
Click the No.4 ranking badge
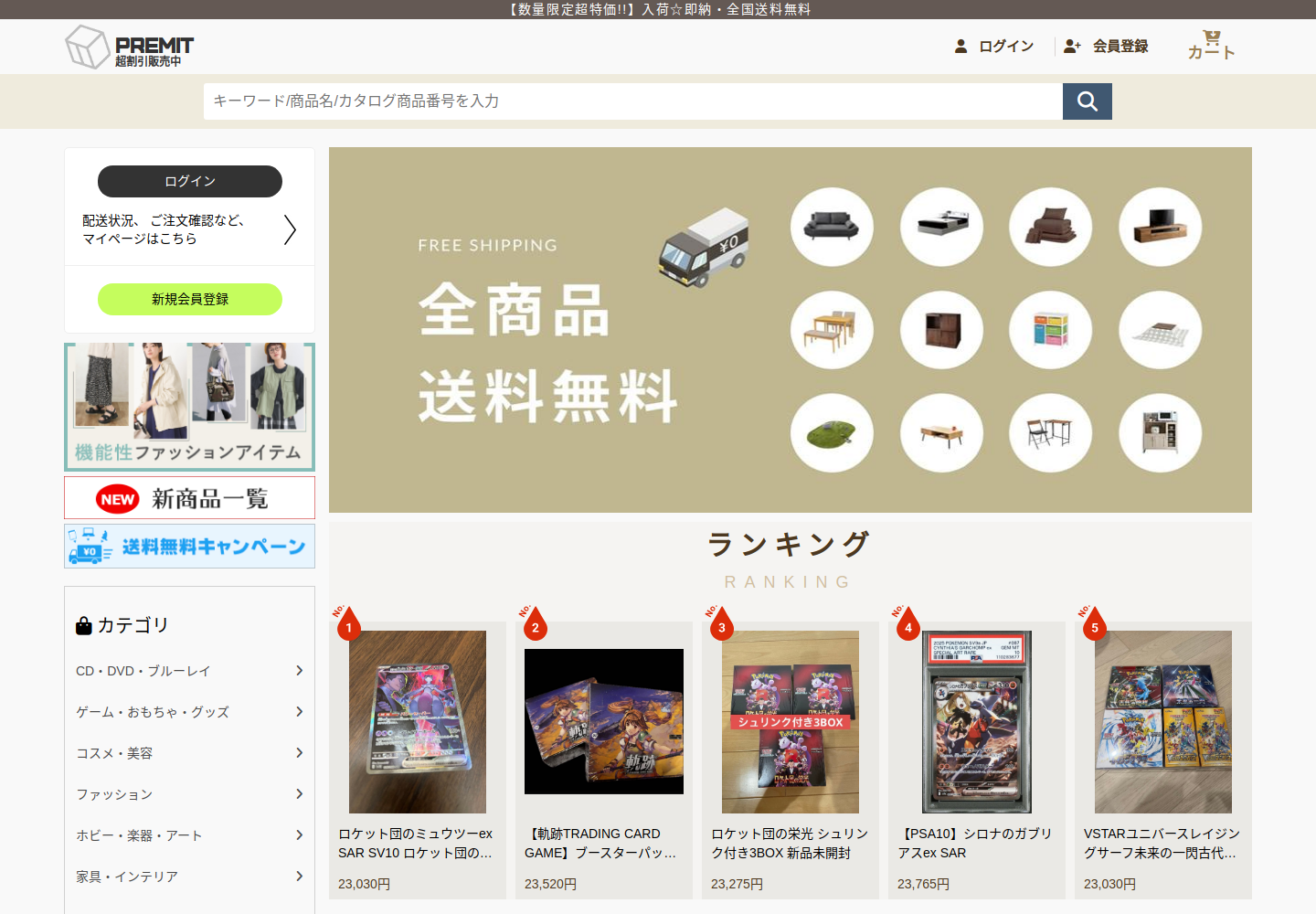907,622
